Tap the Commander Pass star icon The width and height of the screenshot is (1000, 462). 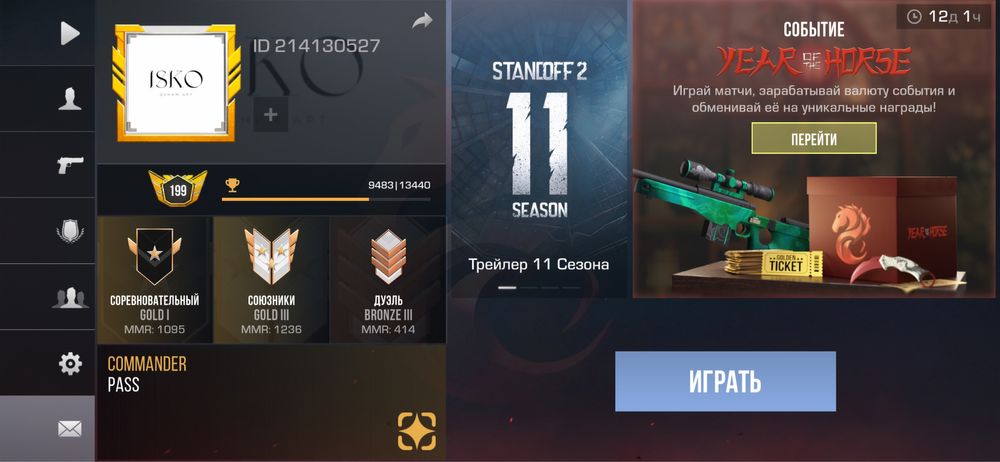417,431
